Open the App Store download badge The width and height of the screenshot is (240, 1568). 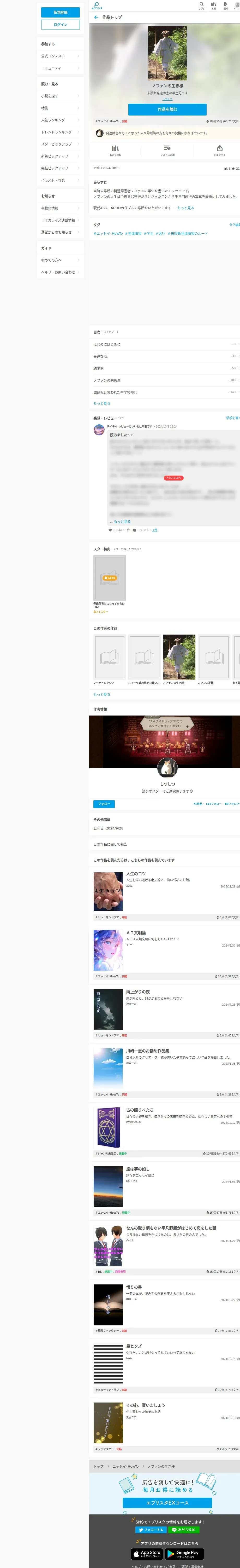[148, 1553]
